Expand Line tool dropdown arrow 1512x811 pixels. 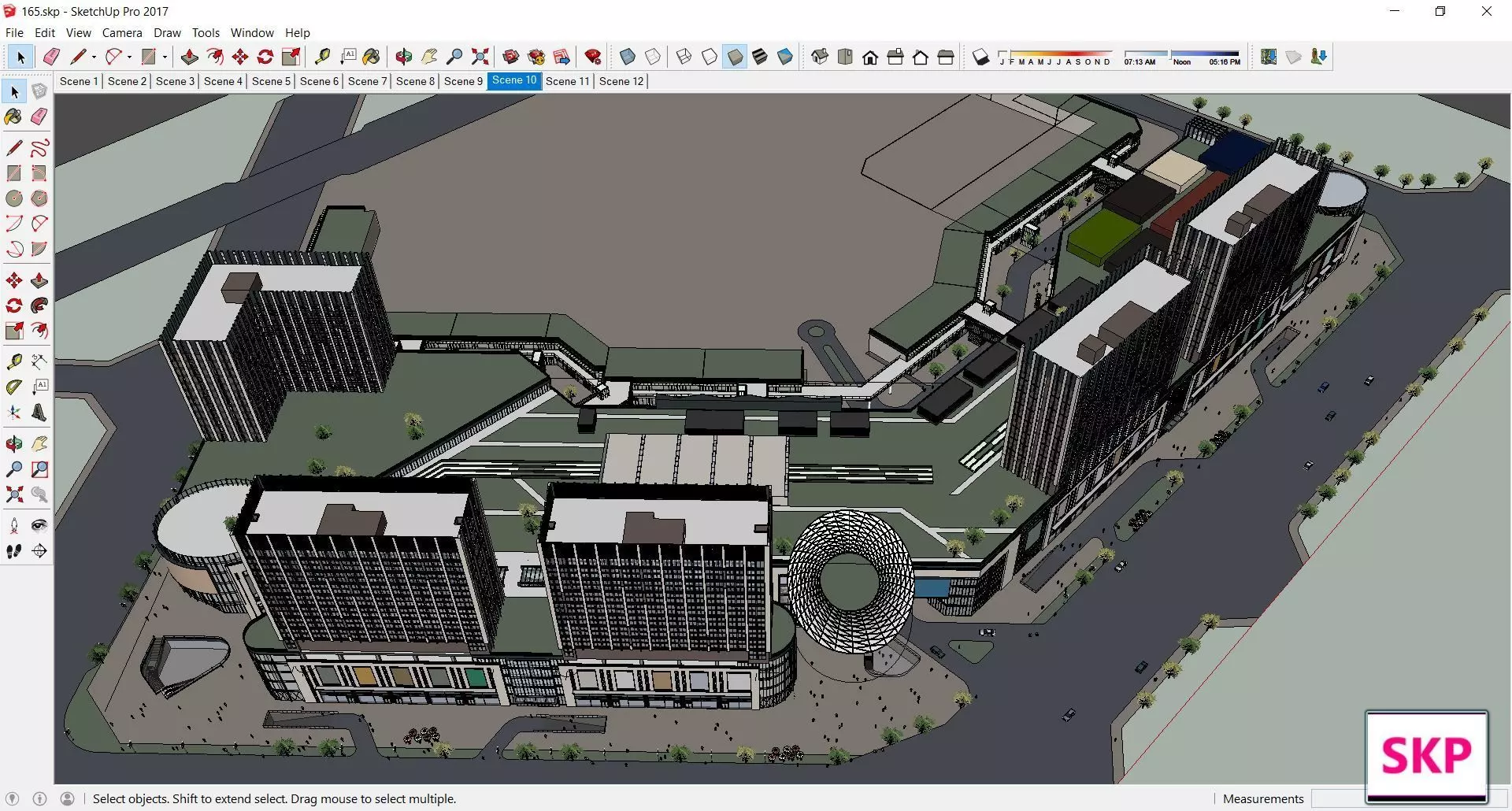[94, 57]
